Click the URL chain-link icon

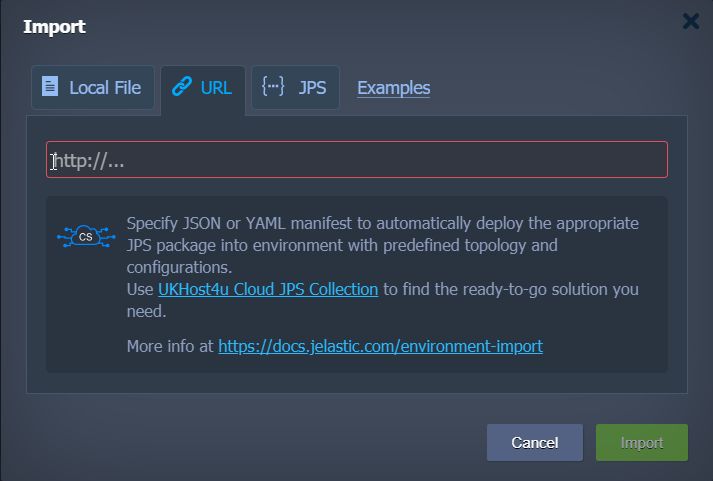(181, 86)
